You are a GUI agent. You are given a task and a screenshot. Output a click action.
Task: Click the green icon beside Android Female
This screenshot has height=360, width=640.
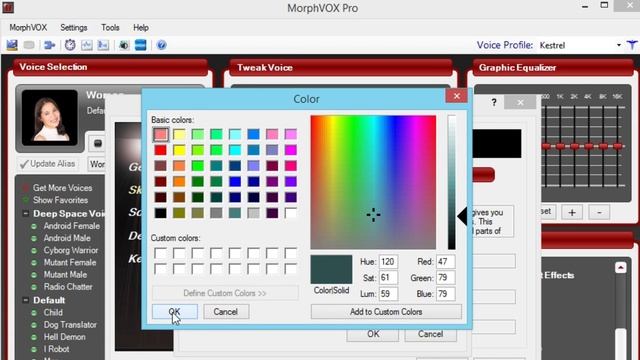tap(34, 226)
